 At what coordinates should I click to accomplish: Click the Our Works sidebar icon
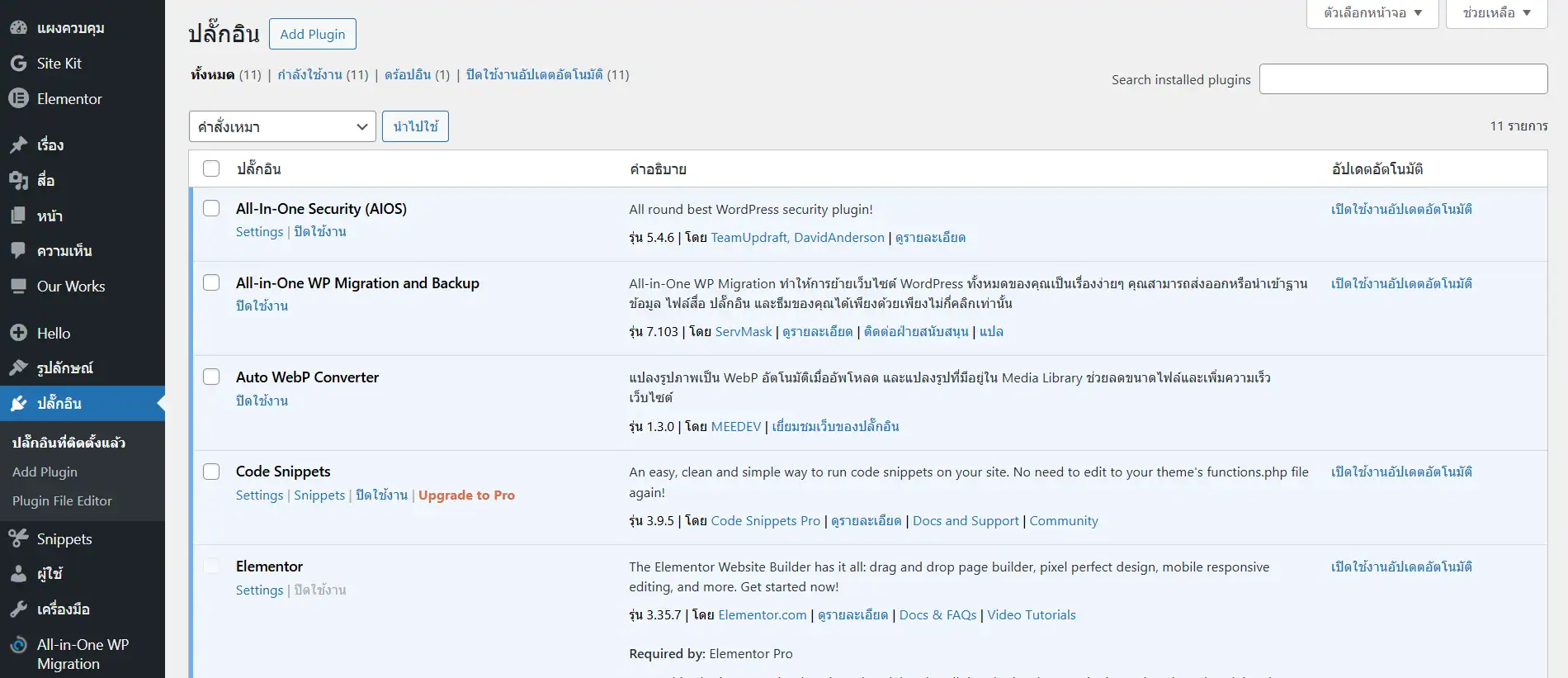click(x=18, y=286)
